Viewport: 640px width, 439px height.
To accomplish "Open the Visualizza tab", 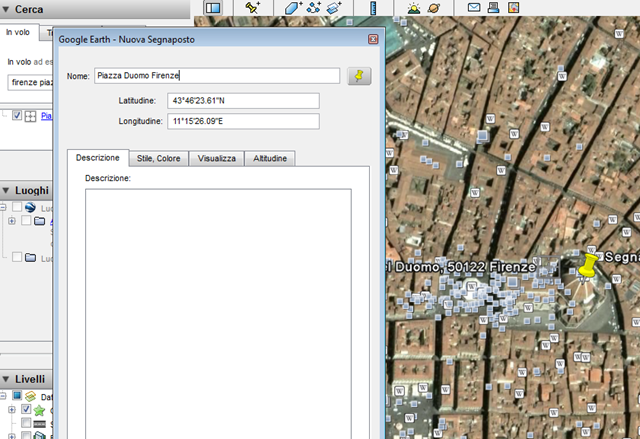I will coord(217,158).
